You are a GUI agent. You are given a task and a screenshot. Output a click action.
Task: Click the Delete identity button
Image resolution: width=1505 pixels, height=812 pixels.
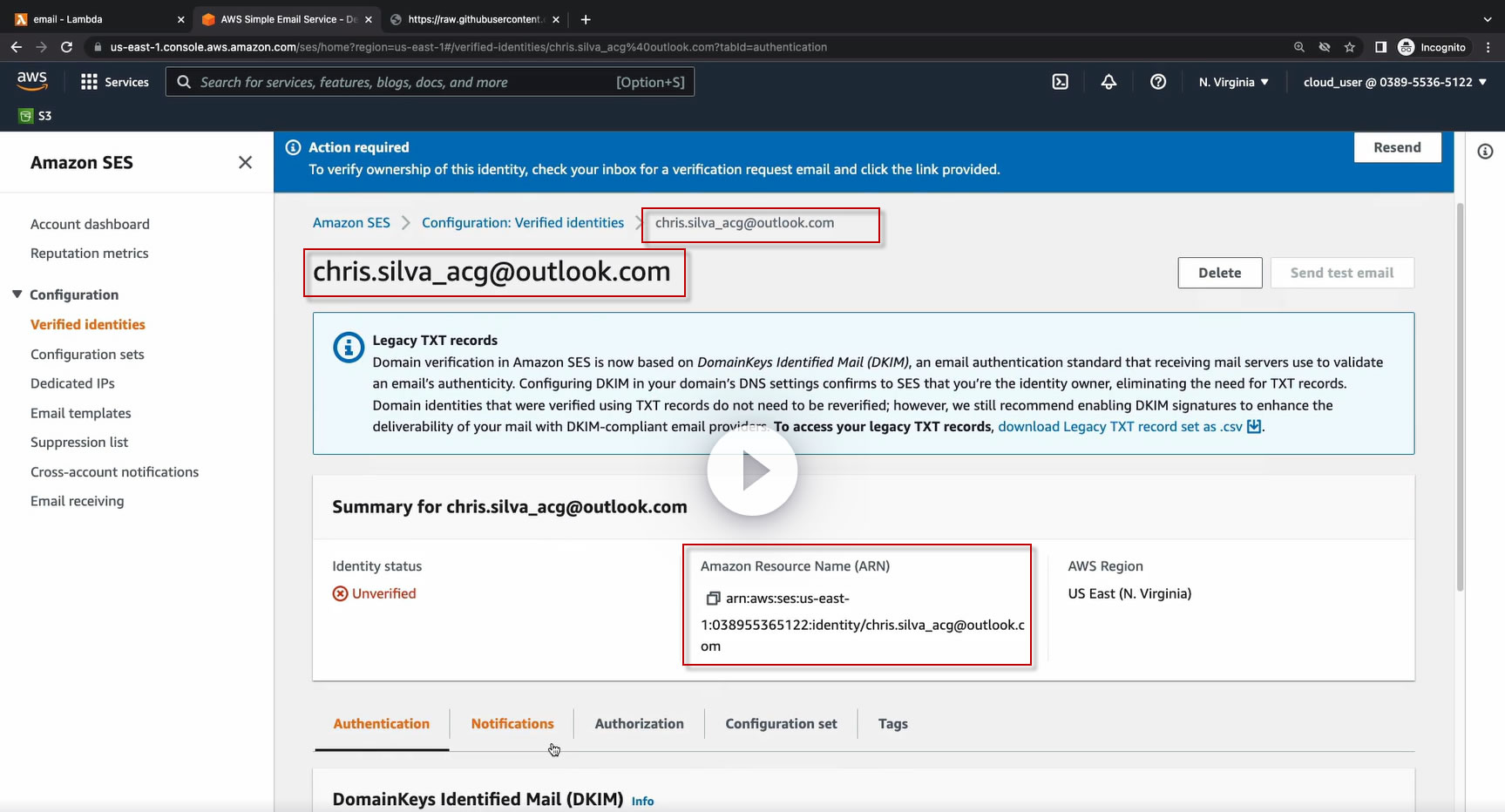tap(1219, 273)
